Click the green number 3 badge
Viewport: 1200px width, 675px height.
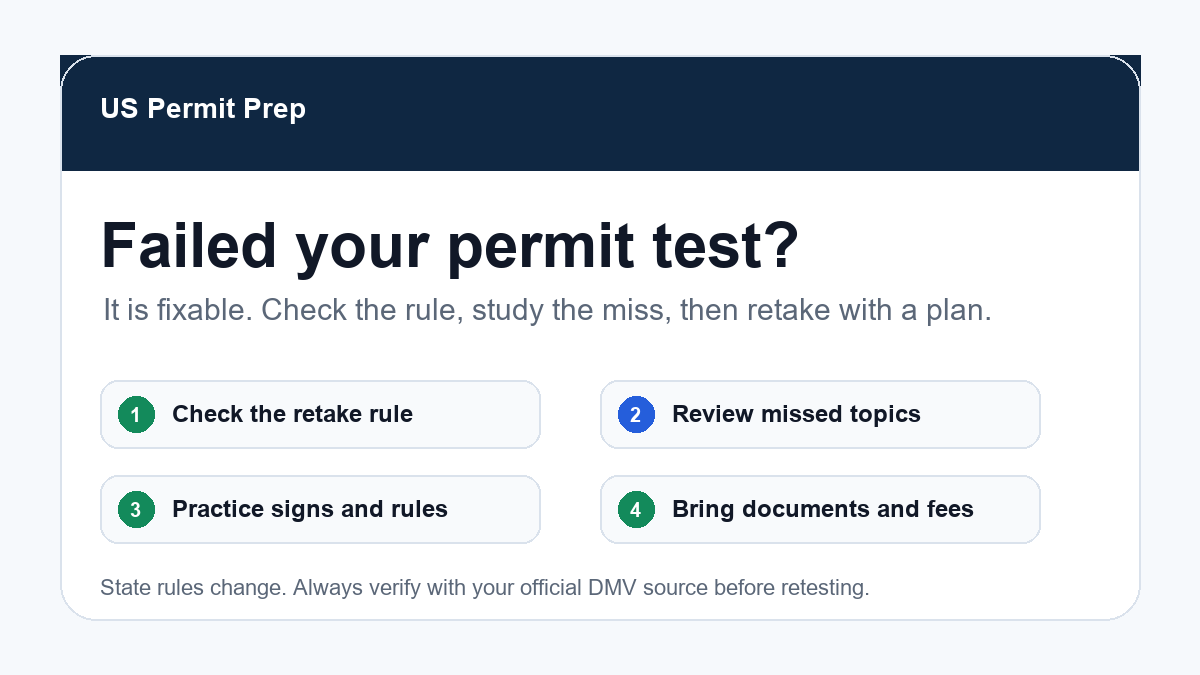pos(136,510)
